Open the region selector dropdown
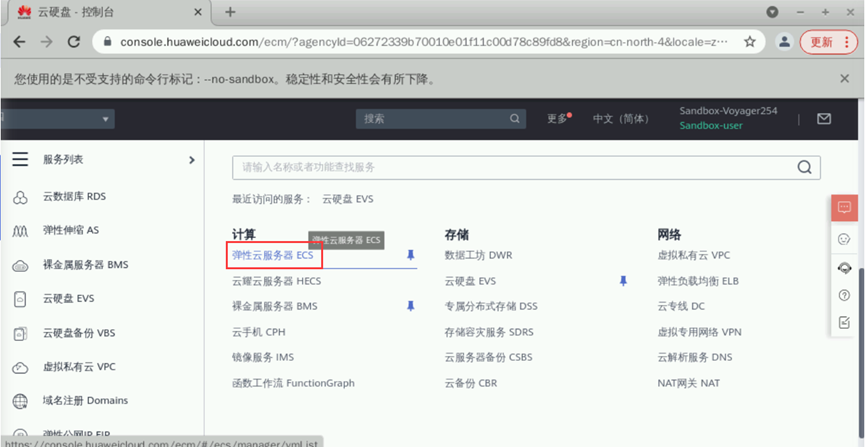 point(57,119)
